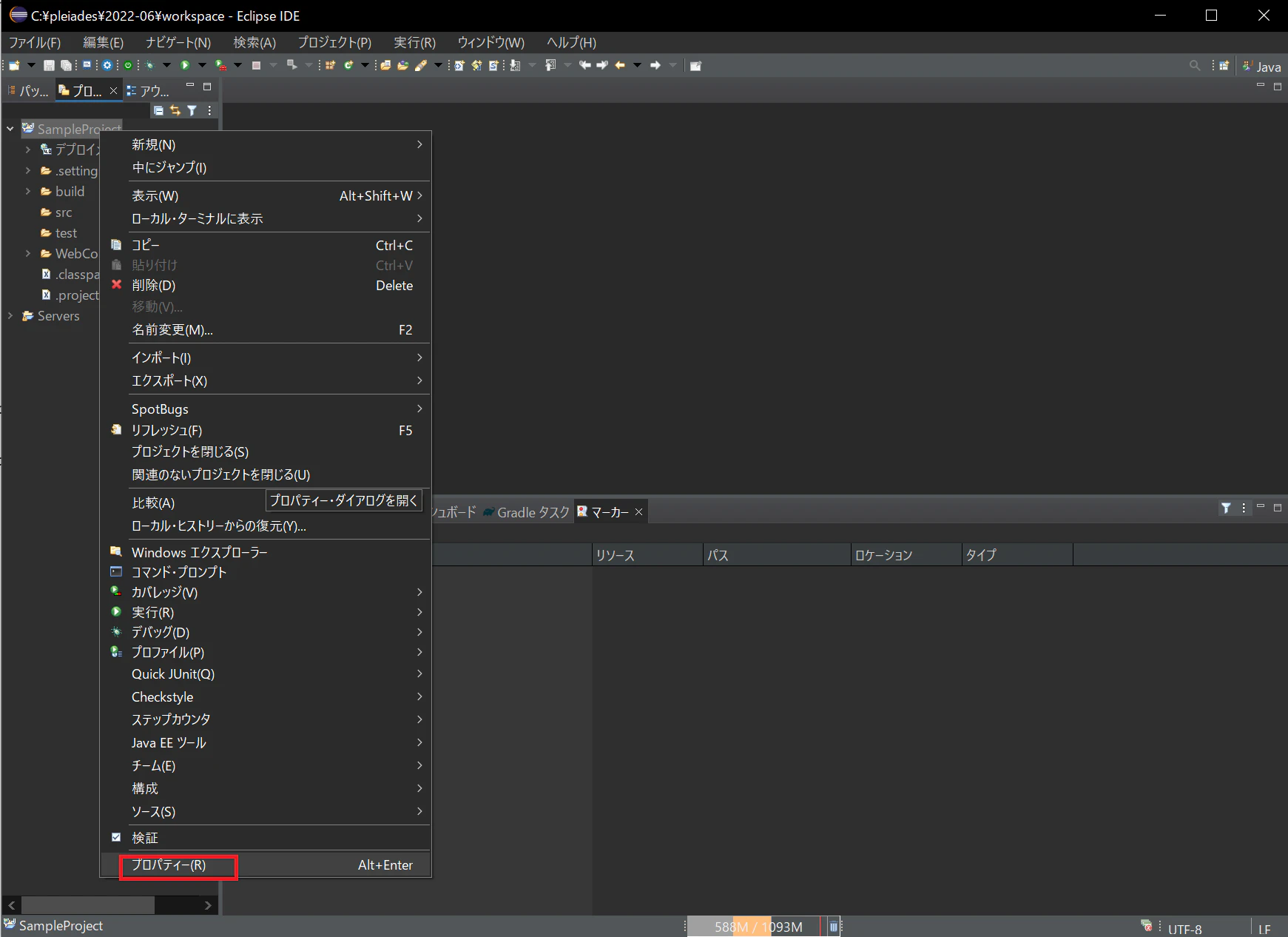Image resolution: width=1288 pixels, height=937 pixels.
Task: Click the New wizard icon in the toolbar
Action: 14,65
